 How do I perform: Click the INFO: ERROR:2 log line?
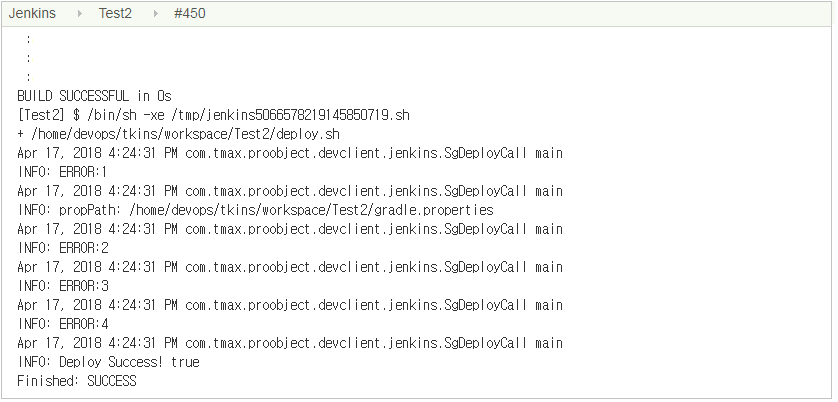(x=63, y=248)
